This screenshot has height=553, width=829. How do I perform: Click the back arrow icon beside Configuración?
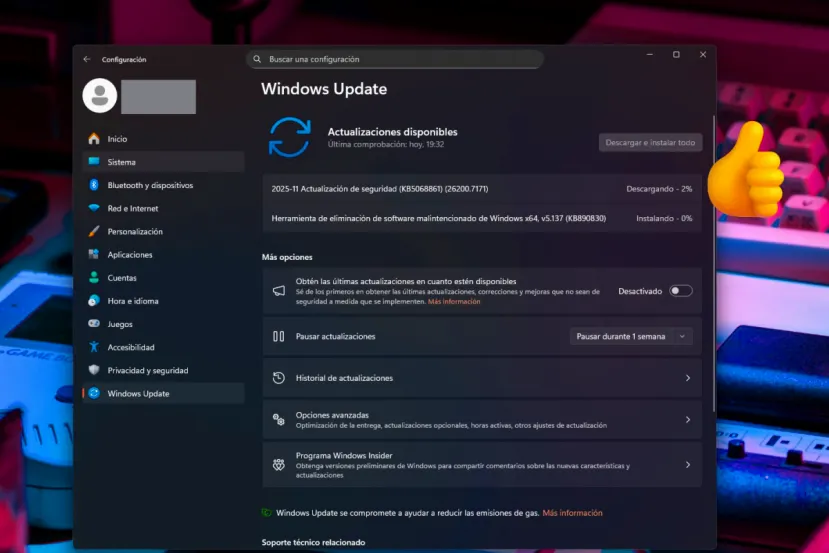(87, 59)
